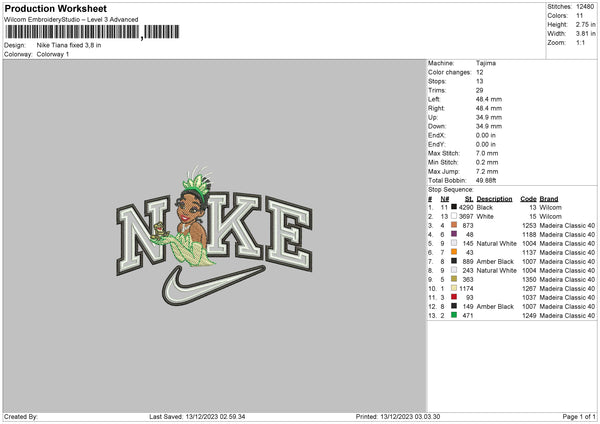Select the Printed timestamp 13/12/2023 03:03:30
This screenshot has width=600, height=424.
coord(410,416)
